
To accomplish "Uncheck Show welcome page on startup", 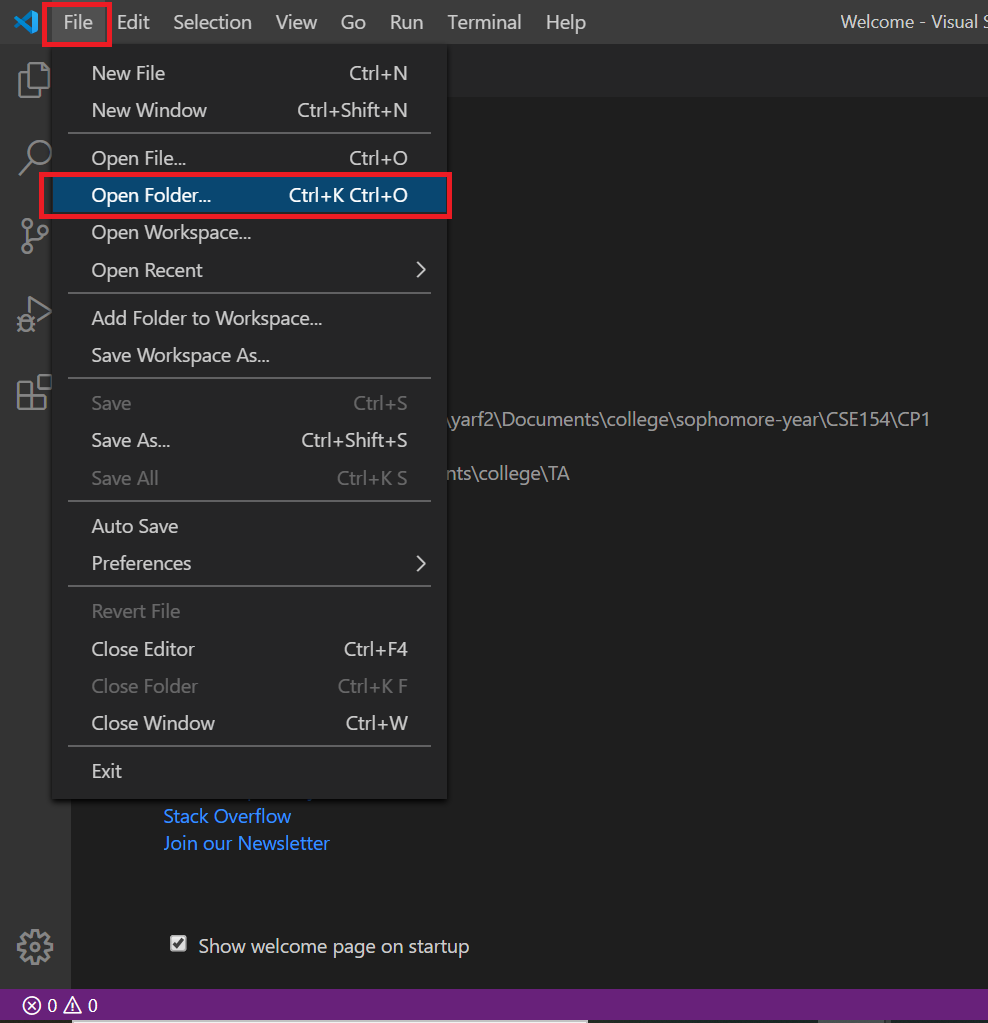I will (178, 943).
